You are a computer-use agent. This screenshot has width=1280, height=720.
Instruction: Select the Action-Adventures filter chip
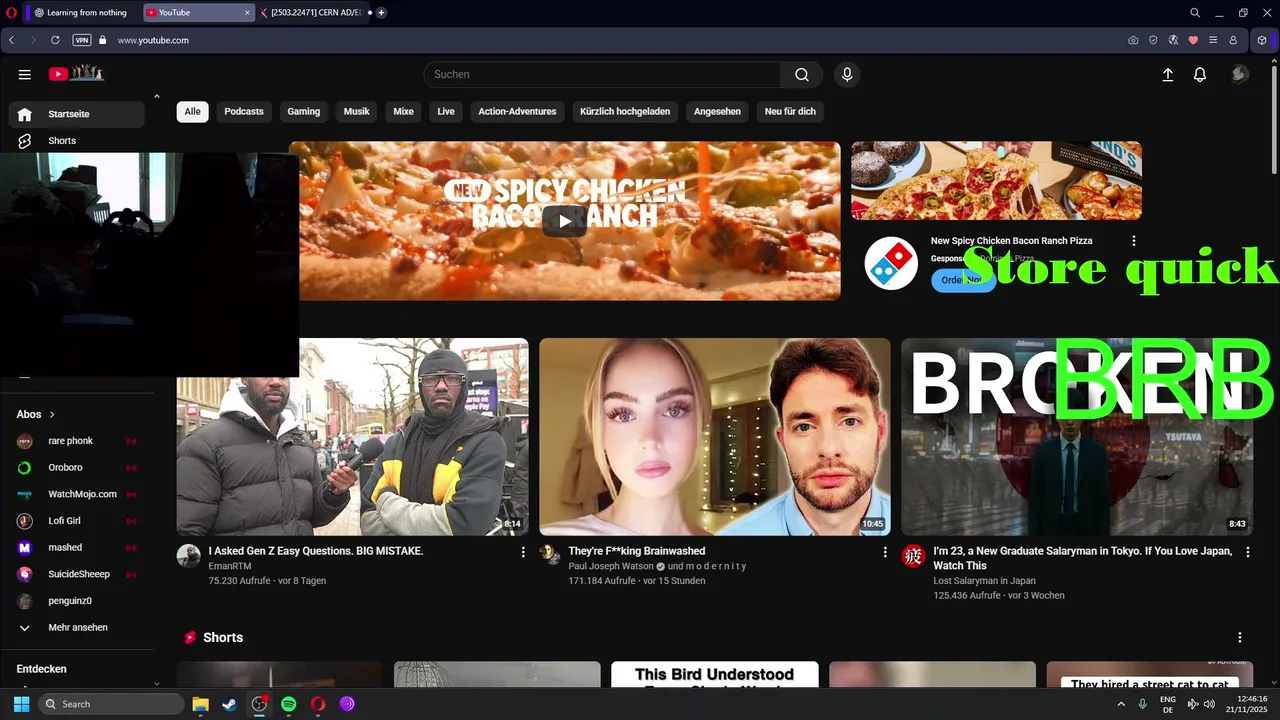click(x=517, y=111)
